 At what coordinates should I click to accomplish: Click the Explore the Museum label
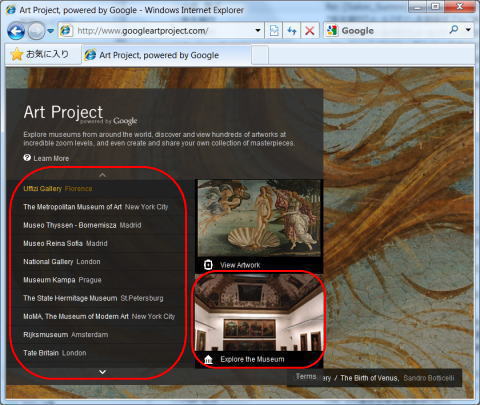coord(252,359)
